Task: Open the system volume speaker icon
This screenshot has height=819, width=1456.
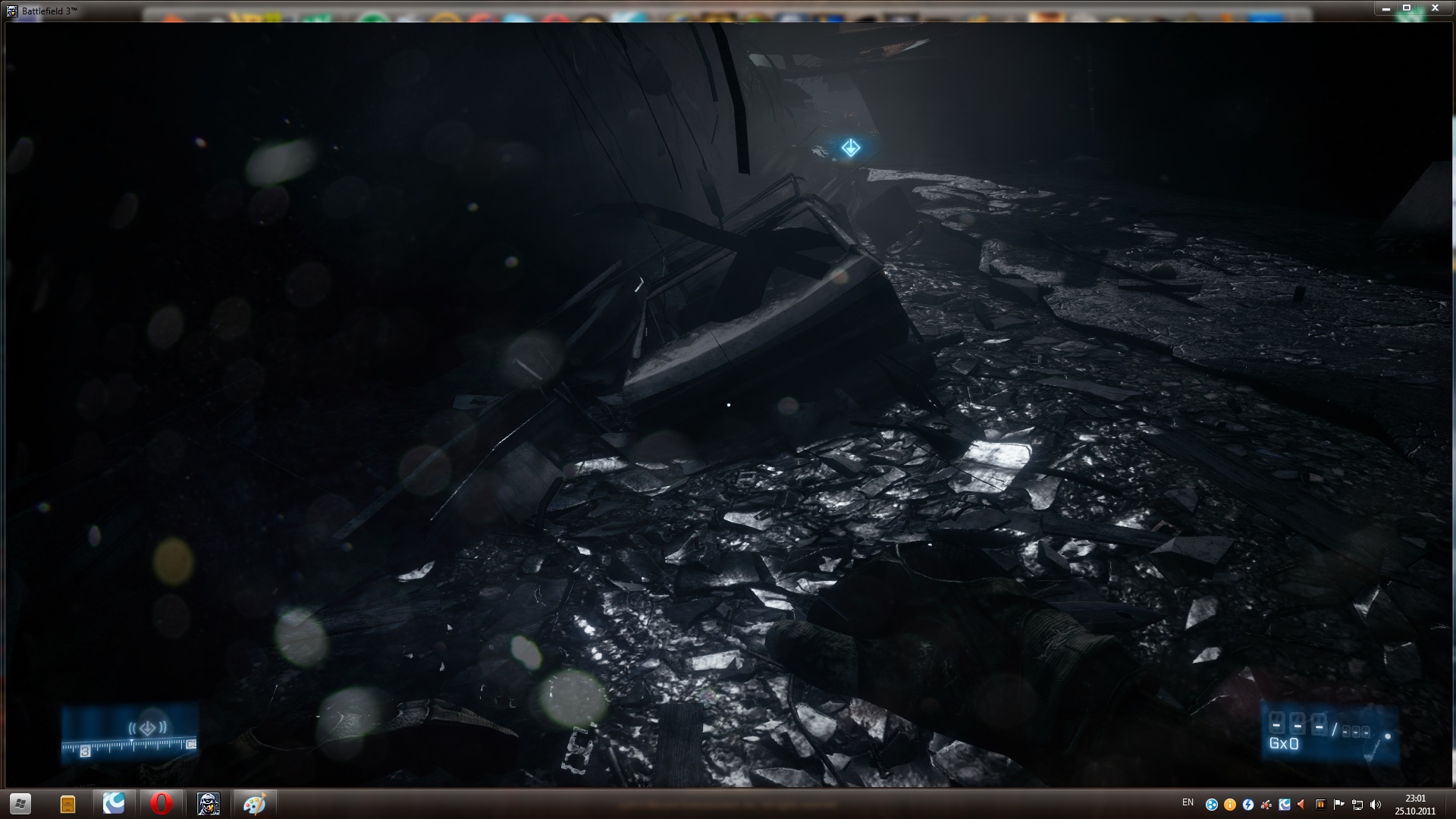Action: click(x=1376, y=805)
